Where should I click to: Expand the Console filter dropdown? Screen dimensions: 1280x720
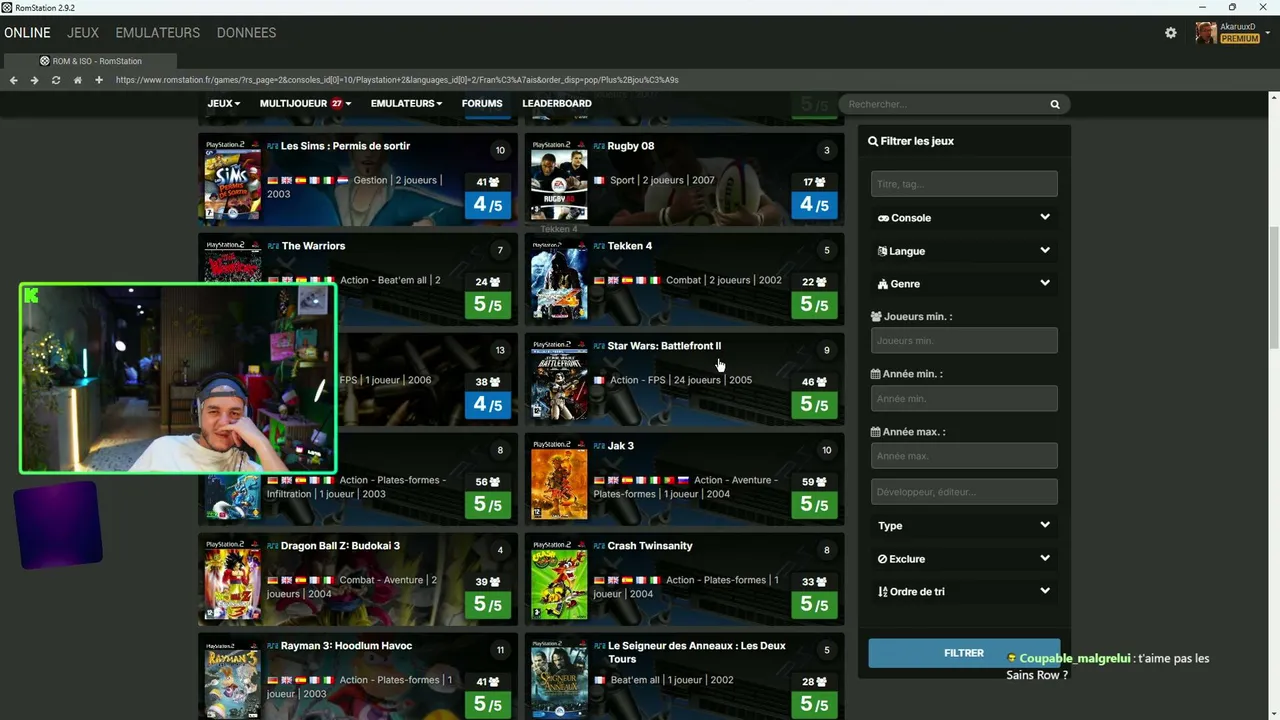coord(964,218)
